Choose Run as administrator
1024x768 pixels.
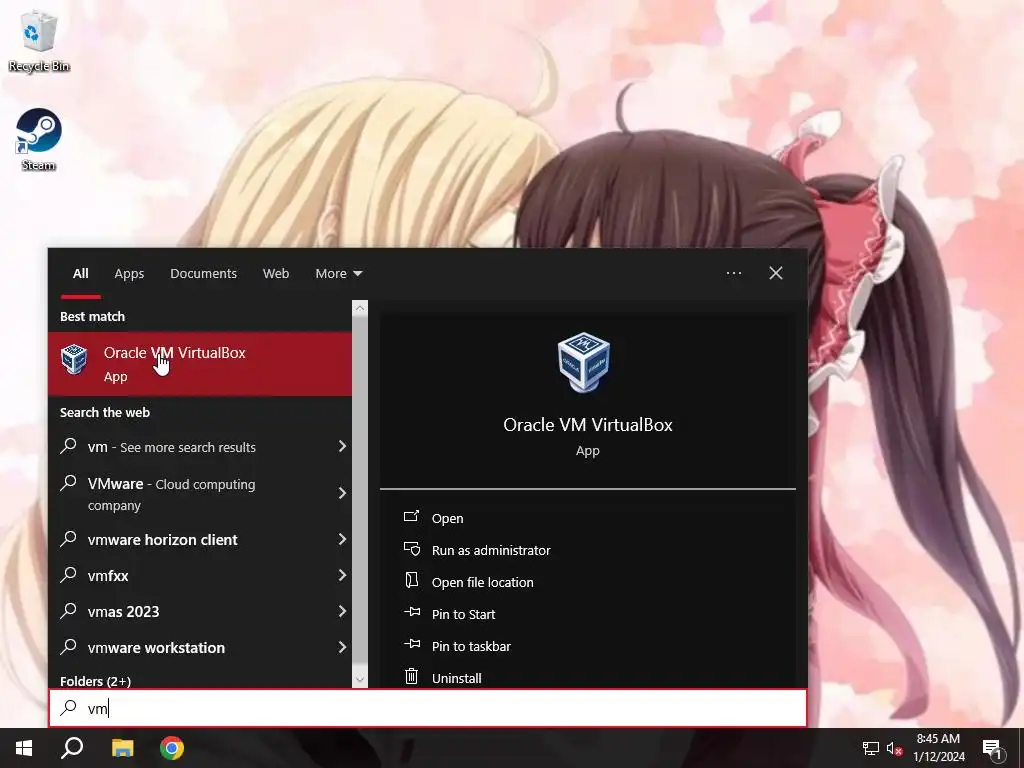click(491, 550)
